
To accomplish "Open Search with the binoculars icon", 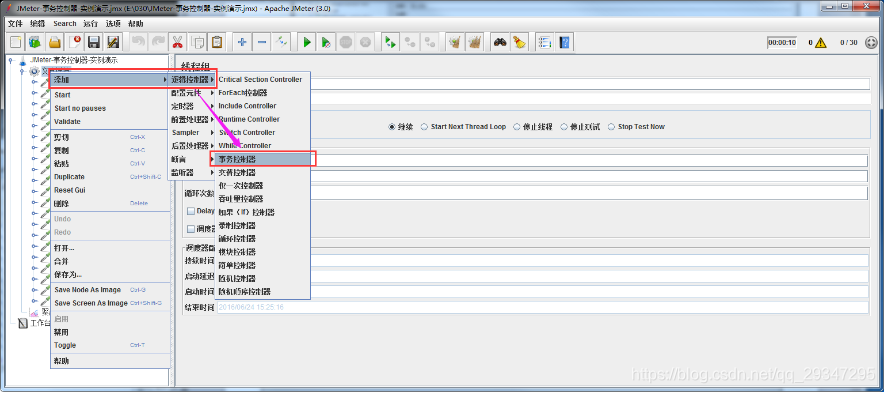I will pos(500,42).
